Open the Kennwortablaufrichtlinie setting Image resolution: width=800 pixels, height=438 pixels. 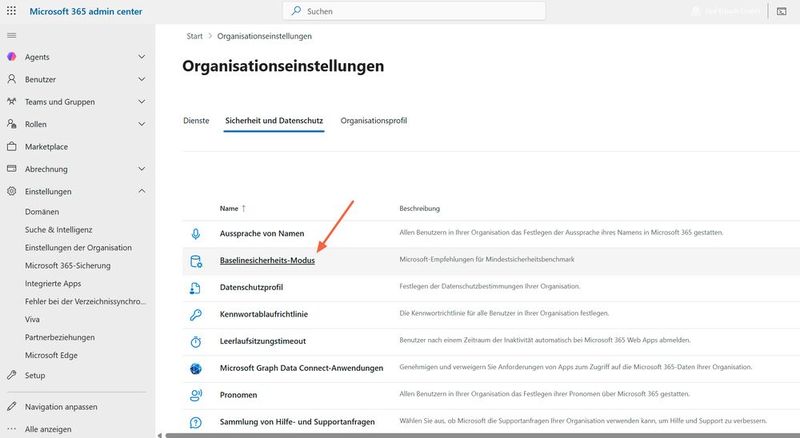pos(264,314)
